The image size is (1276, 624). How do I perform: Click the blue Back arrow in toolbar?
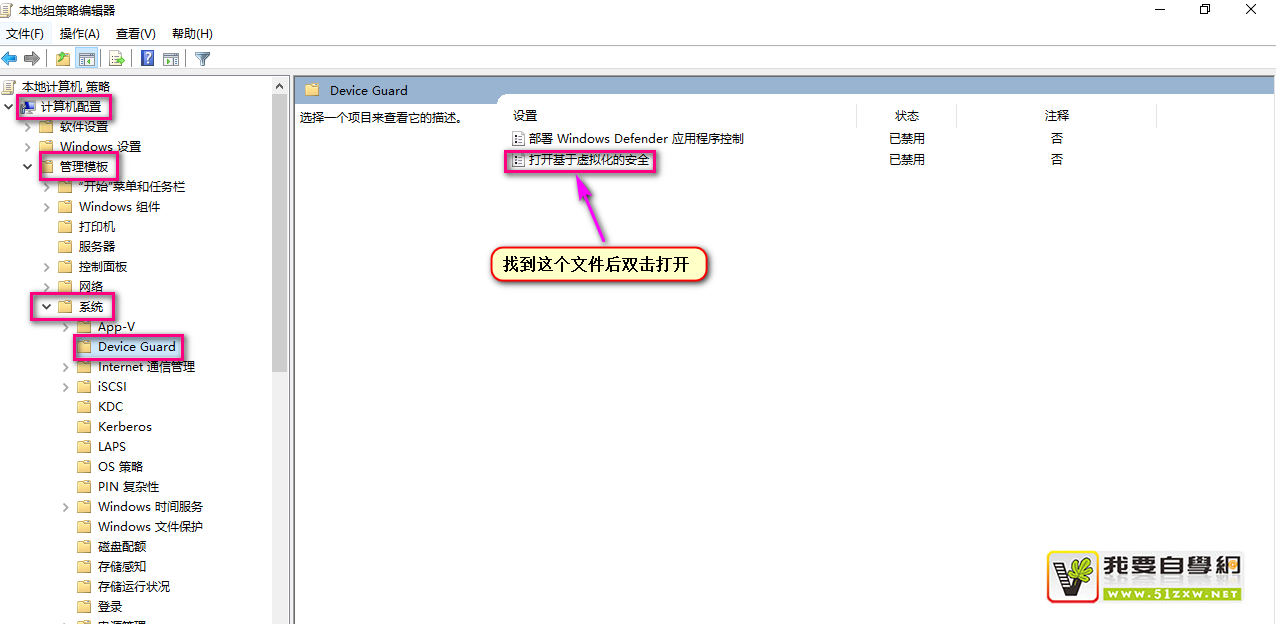pos(10,58)
